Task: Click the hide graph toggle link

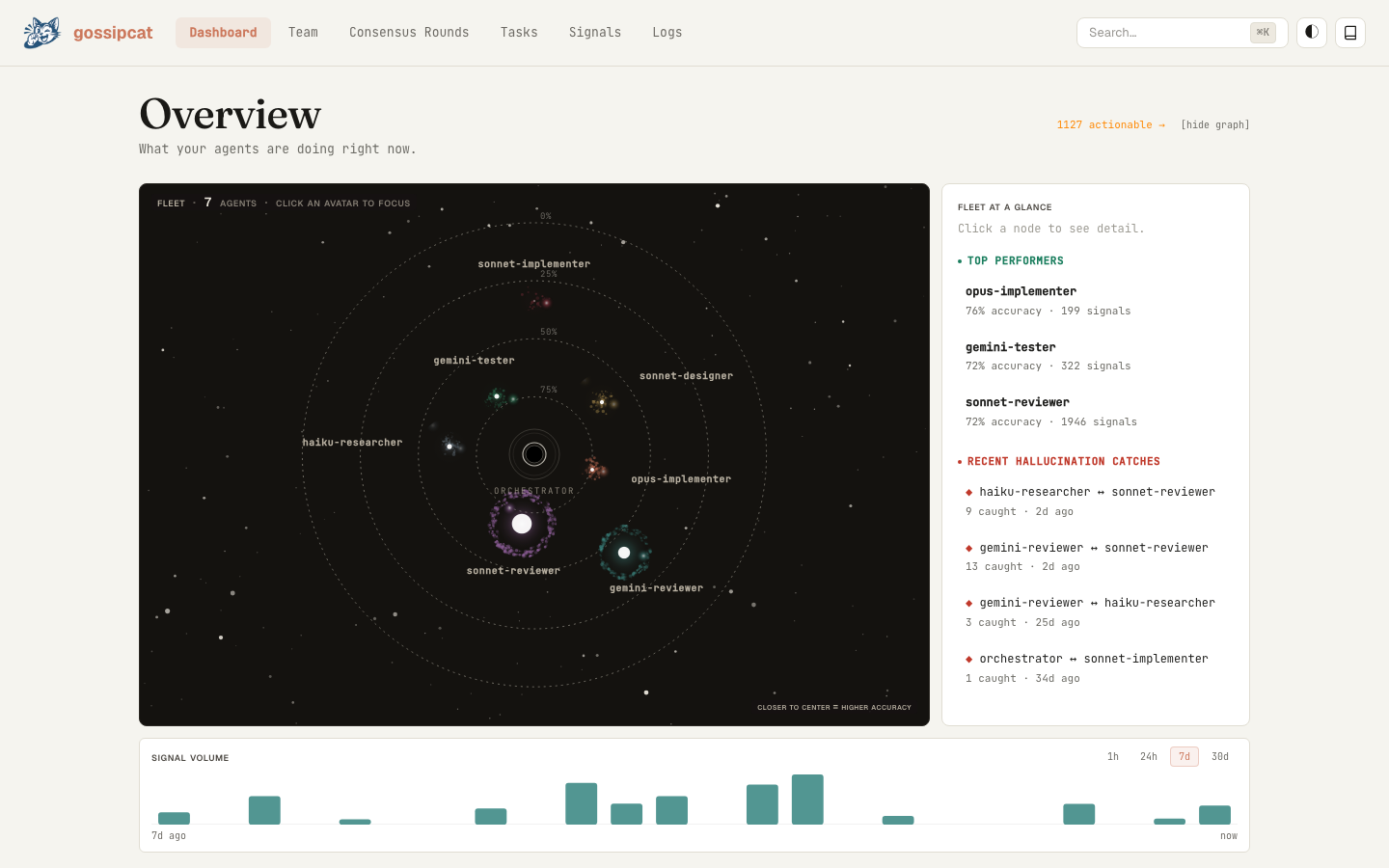Action: [1215, 125]
